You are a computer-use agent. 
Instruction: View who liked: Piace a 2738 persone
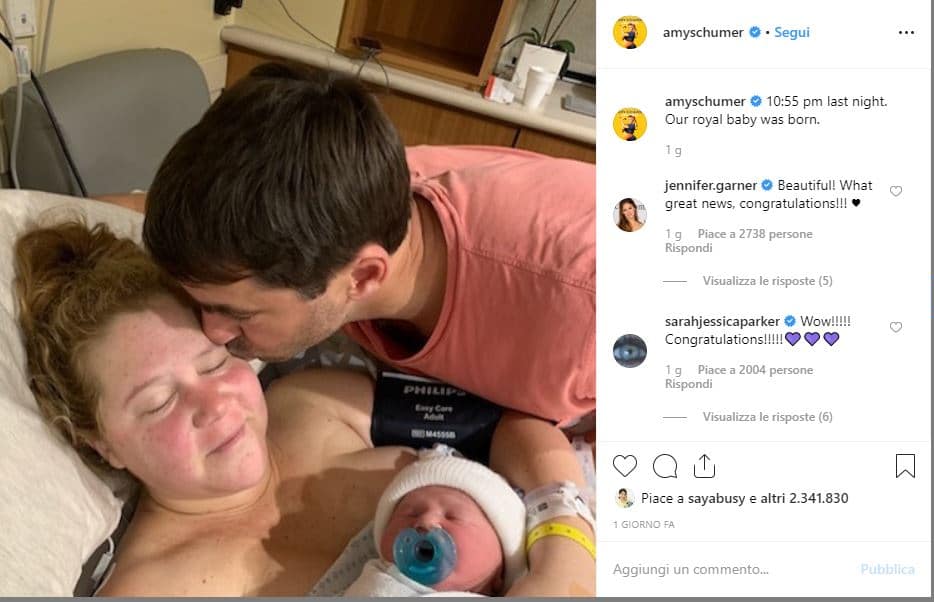[x=755, y=234]
